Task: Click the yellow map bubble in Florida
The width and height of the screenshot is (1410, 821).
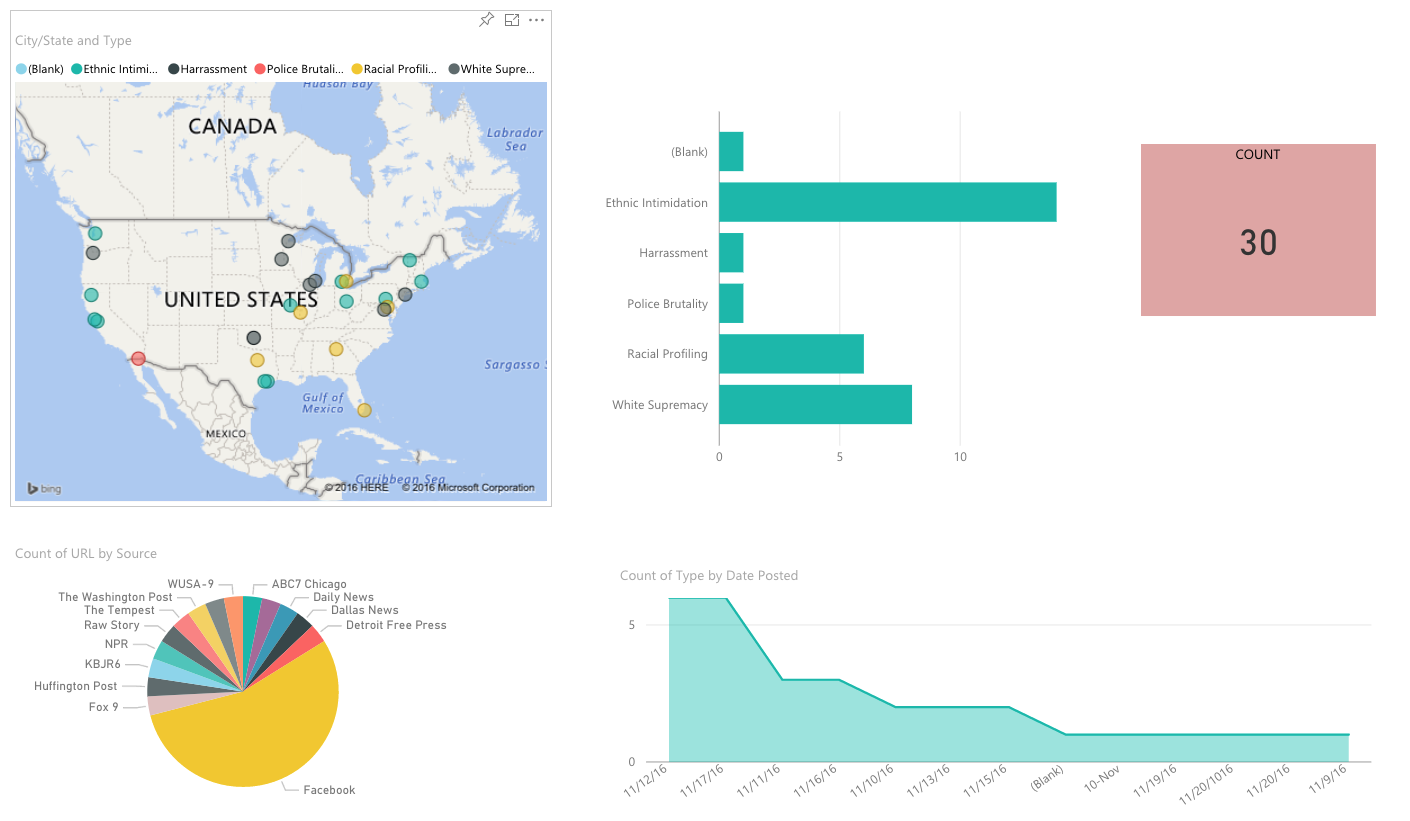Action: (x=364, y=410)
